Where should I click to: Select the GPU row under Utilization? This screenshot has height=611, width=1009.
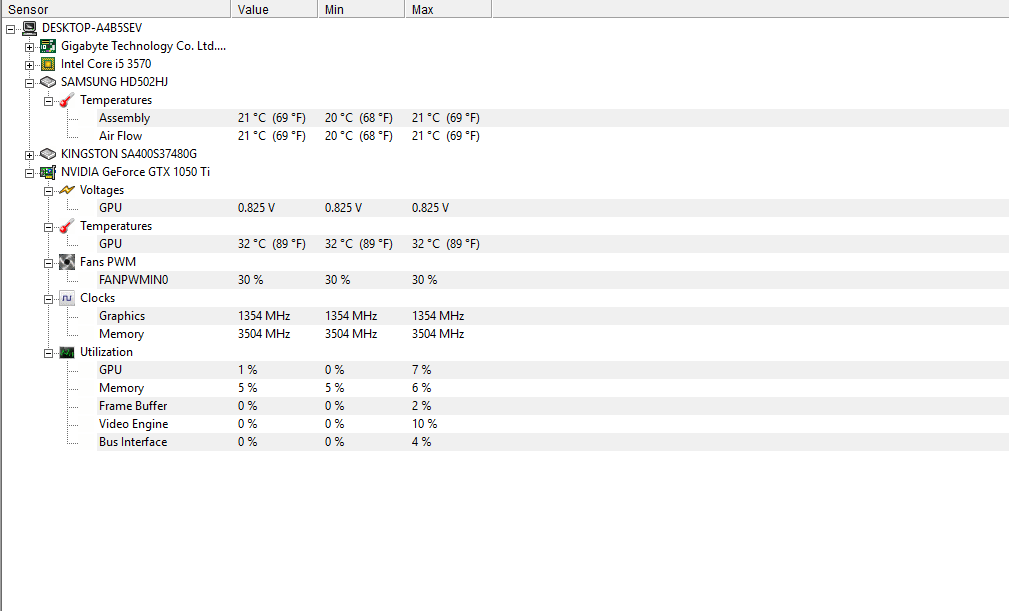(553, 370)
